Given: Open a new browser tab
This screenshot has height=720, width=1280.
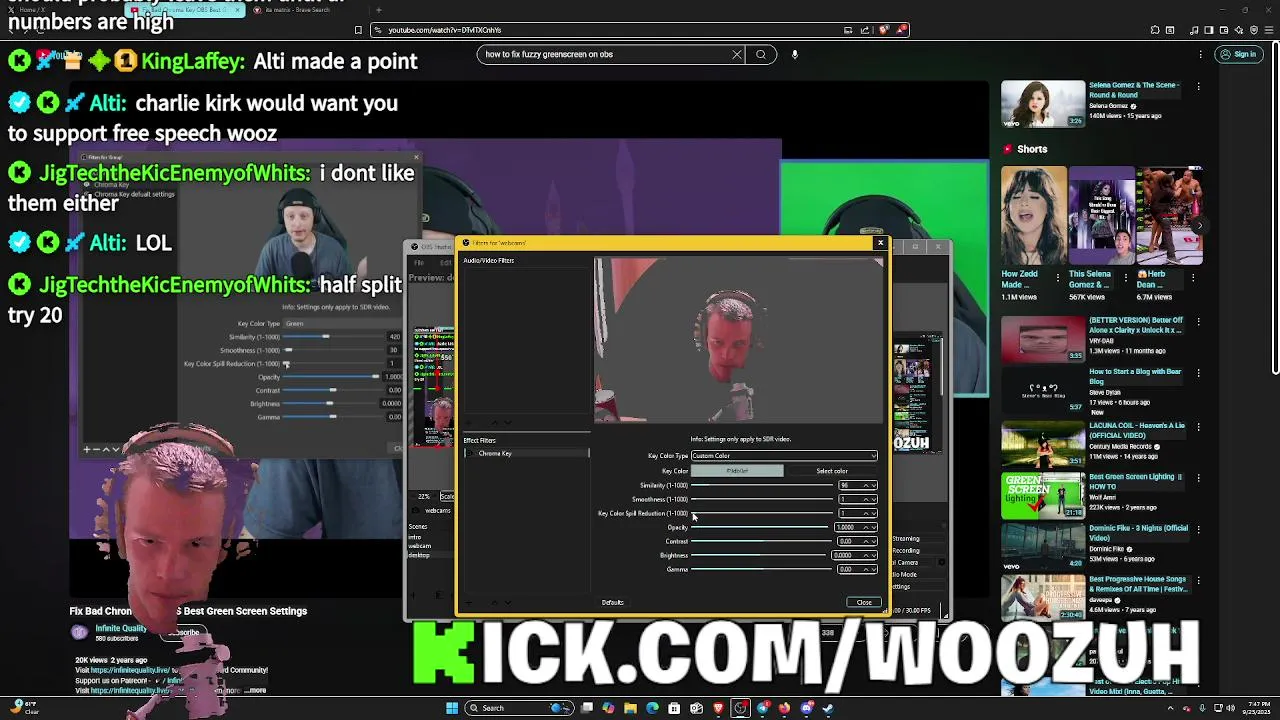Looking at the screenshot, I should click(x=379, y=10).
